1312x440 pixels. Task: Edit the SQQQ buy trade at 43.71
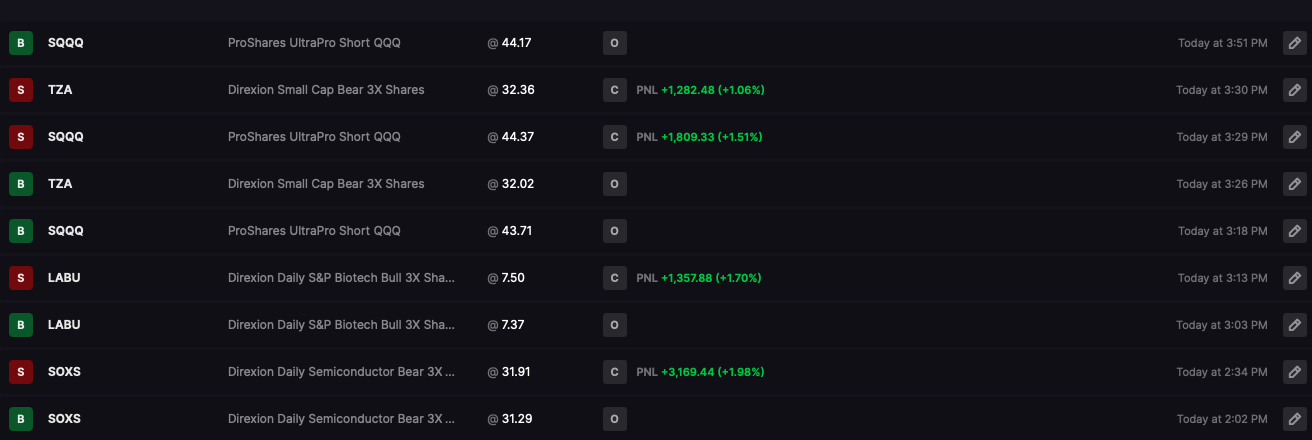click(1295, 231)
